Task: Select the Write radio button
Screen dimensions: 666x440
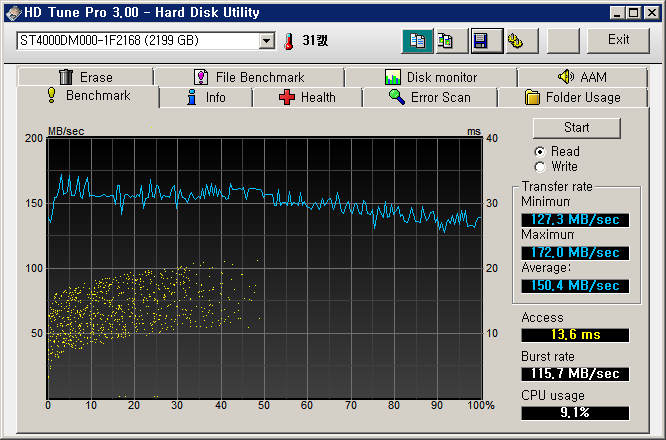Action: tap(540, 166)
